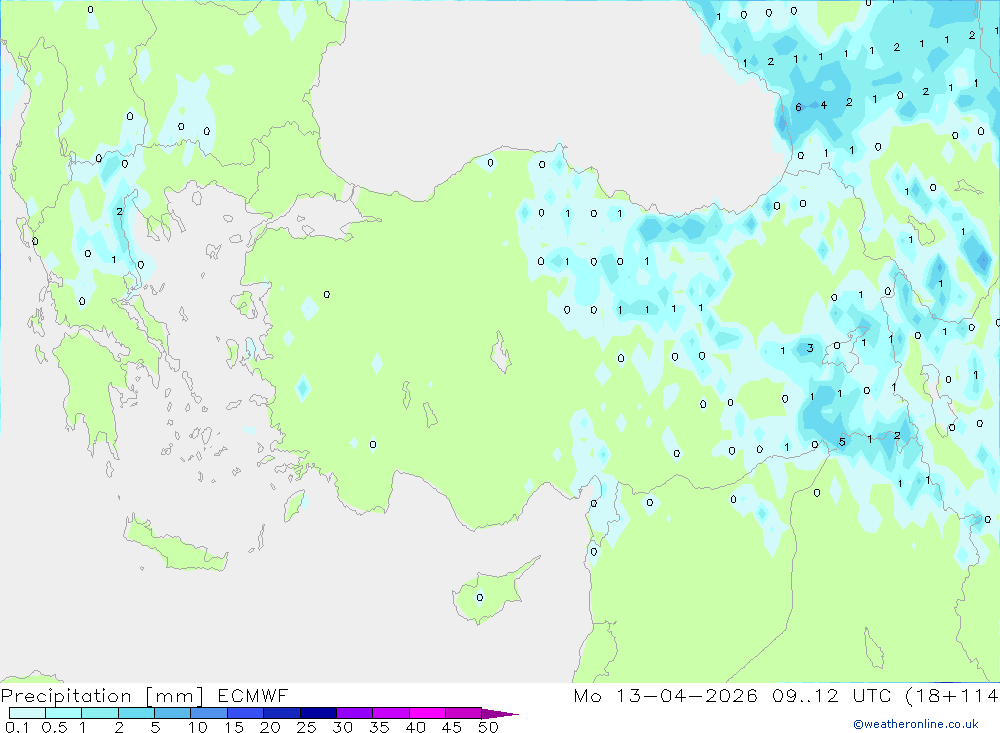Click the precipitation value "6" on the map

(x=798, y=108)
